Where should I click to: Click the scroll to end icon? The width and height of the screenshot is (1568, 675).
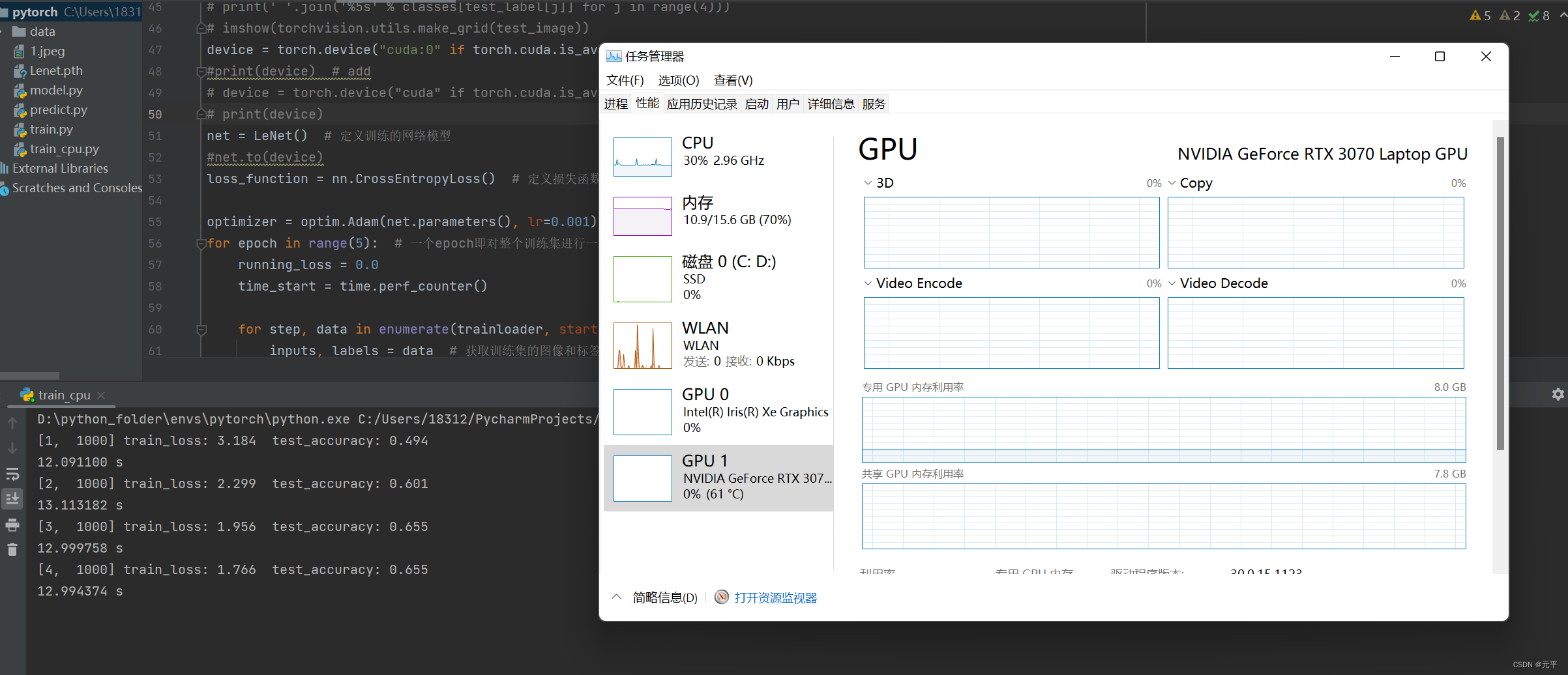coord(12,499)
